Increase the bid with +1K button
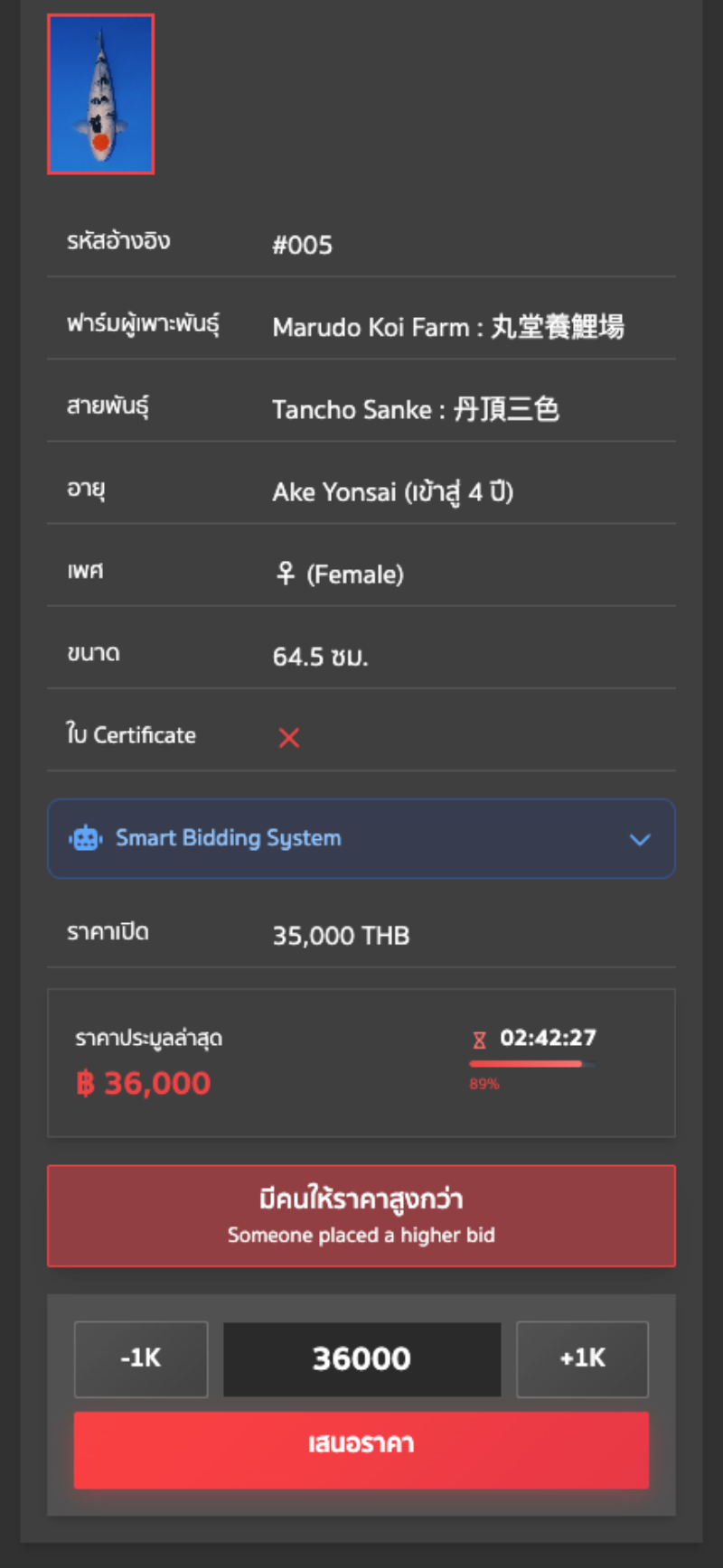723x1568 pixels. (582, 1358)
